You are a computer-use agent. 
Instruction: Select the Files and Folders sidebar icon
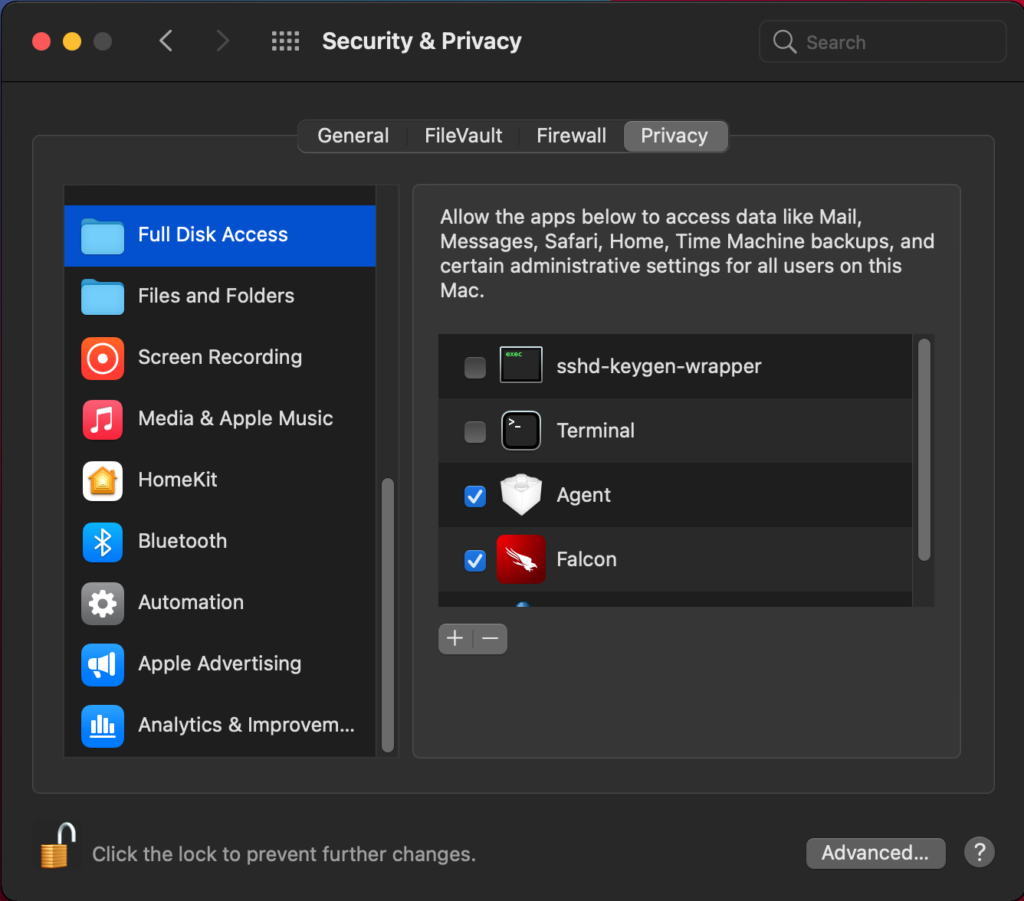pos(102,296)
